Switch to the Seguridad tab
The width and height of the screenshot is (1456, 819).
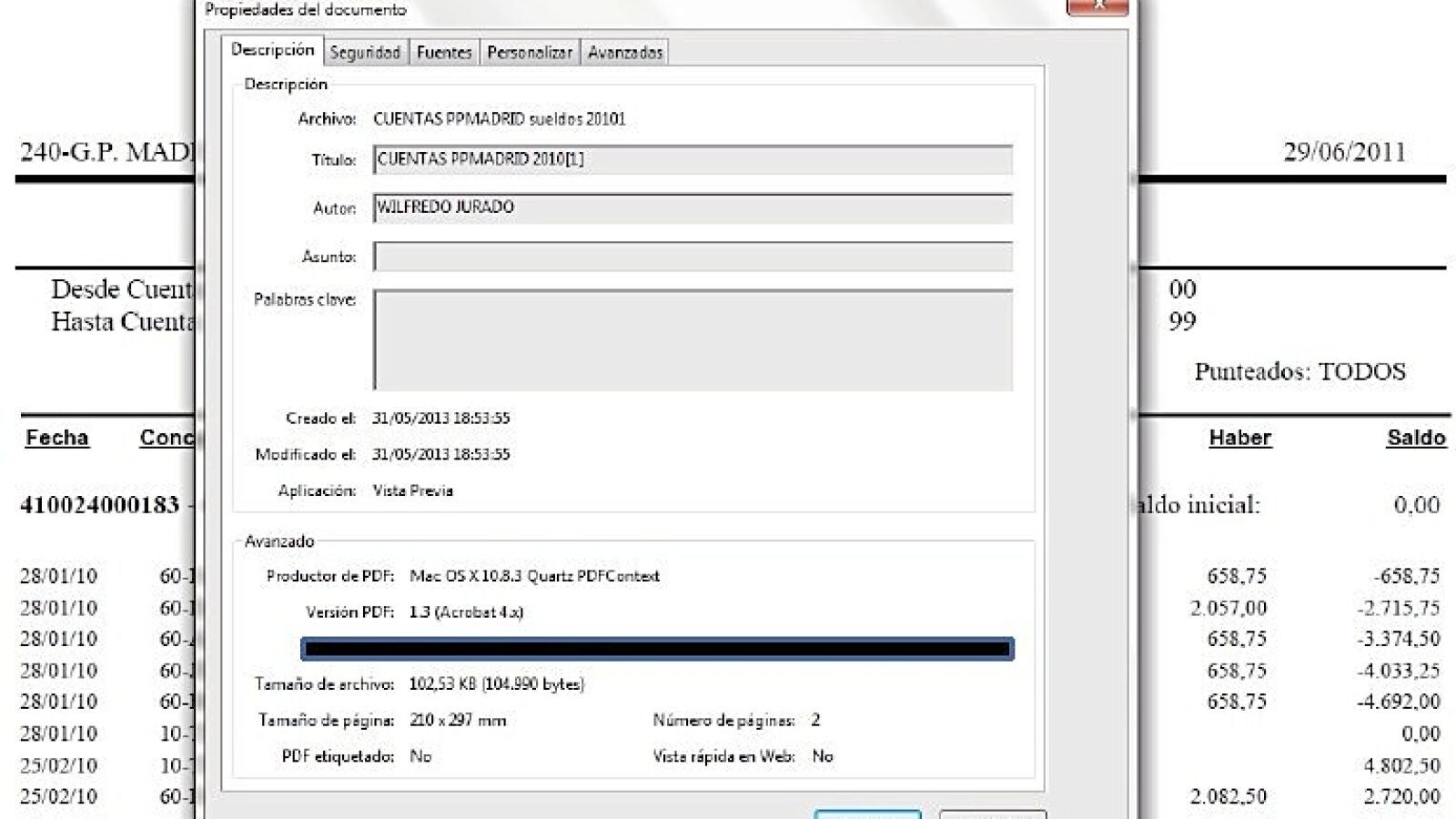coord(364,53)
